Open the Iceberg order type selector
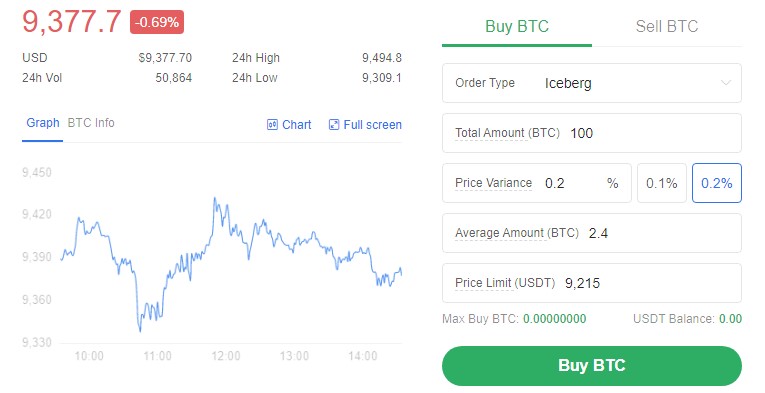This screenshot has height=393, width=765. tap(592, 83)
